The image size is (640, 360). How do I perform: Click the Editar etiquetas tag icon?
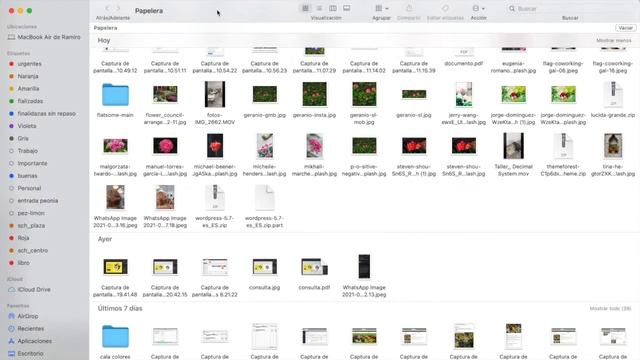pyautogui.click(x=445, y=8)
